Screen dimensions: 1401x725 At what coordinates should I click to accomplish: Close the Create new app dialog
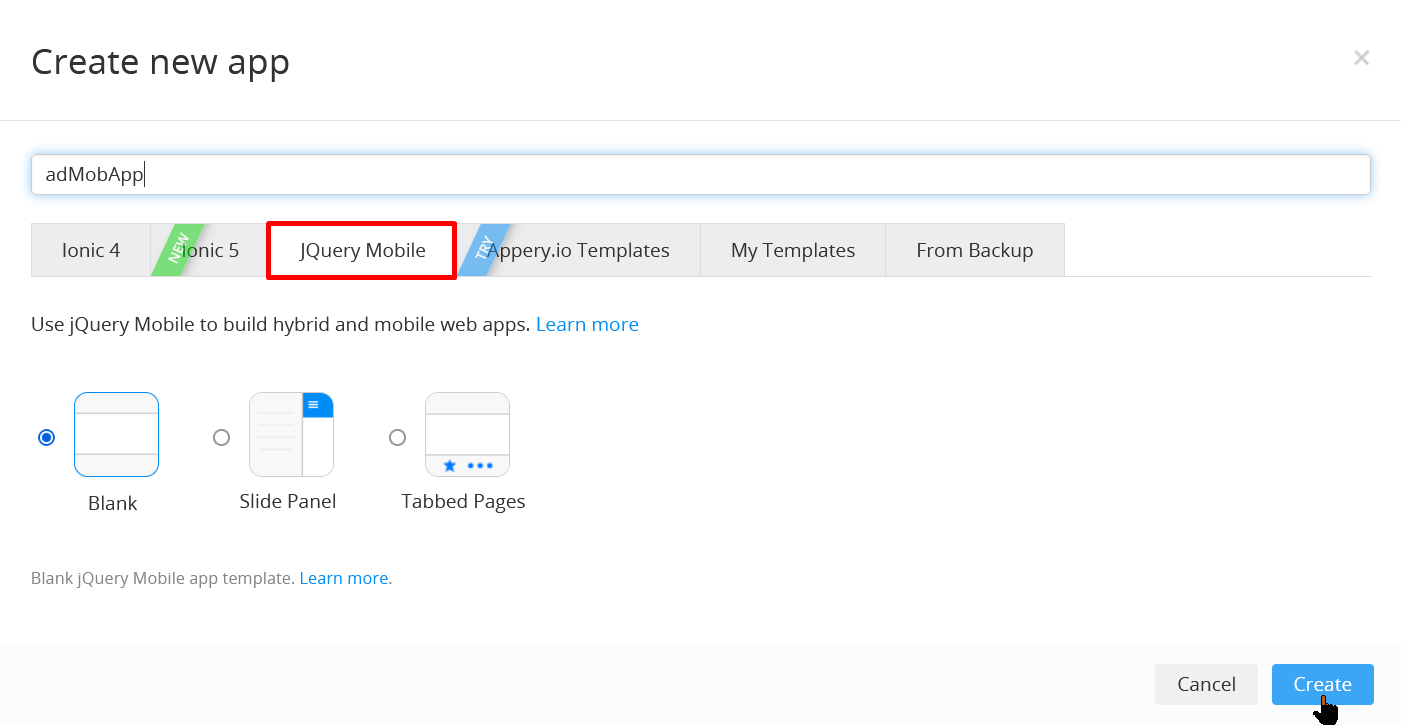click(1361, 58)
